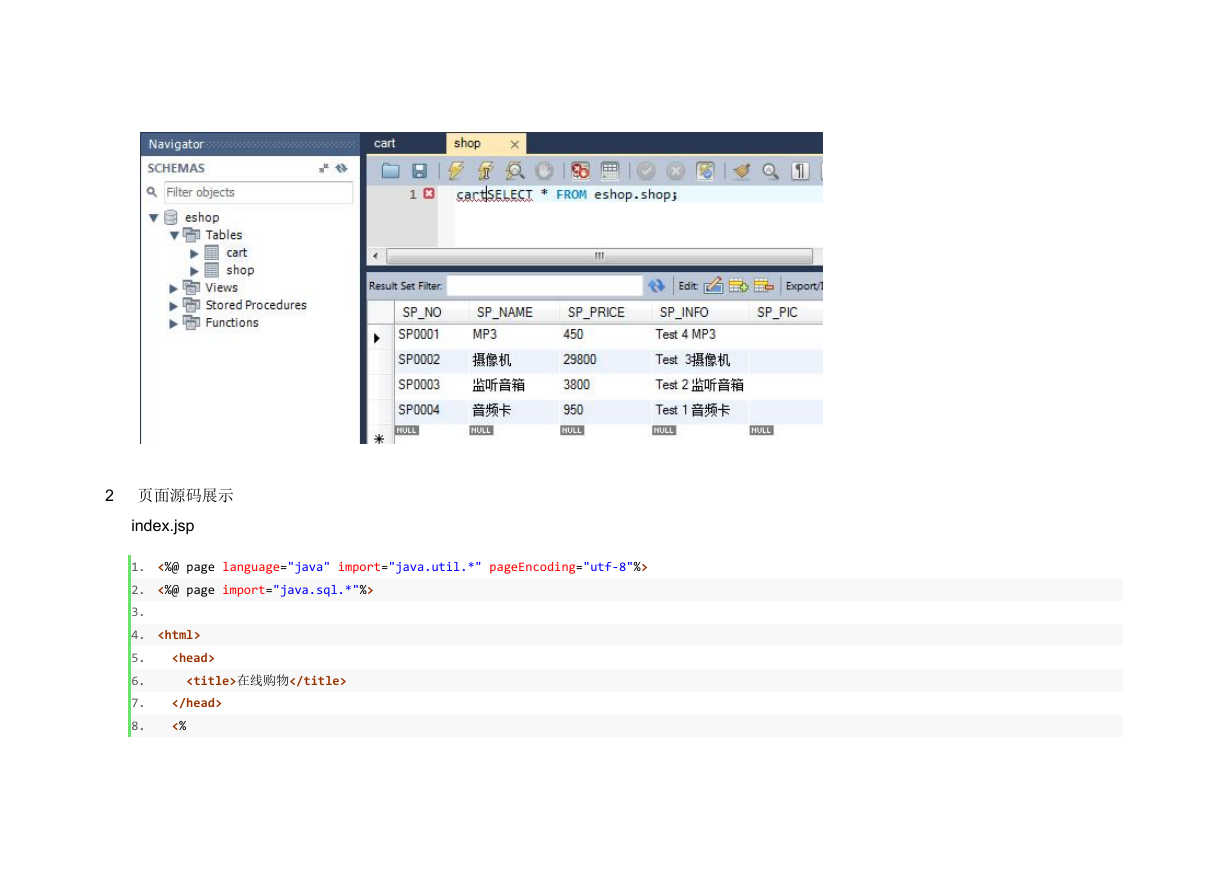Toggle auto-commit mode icon

(705, 171)
